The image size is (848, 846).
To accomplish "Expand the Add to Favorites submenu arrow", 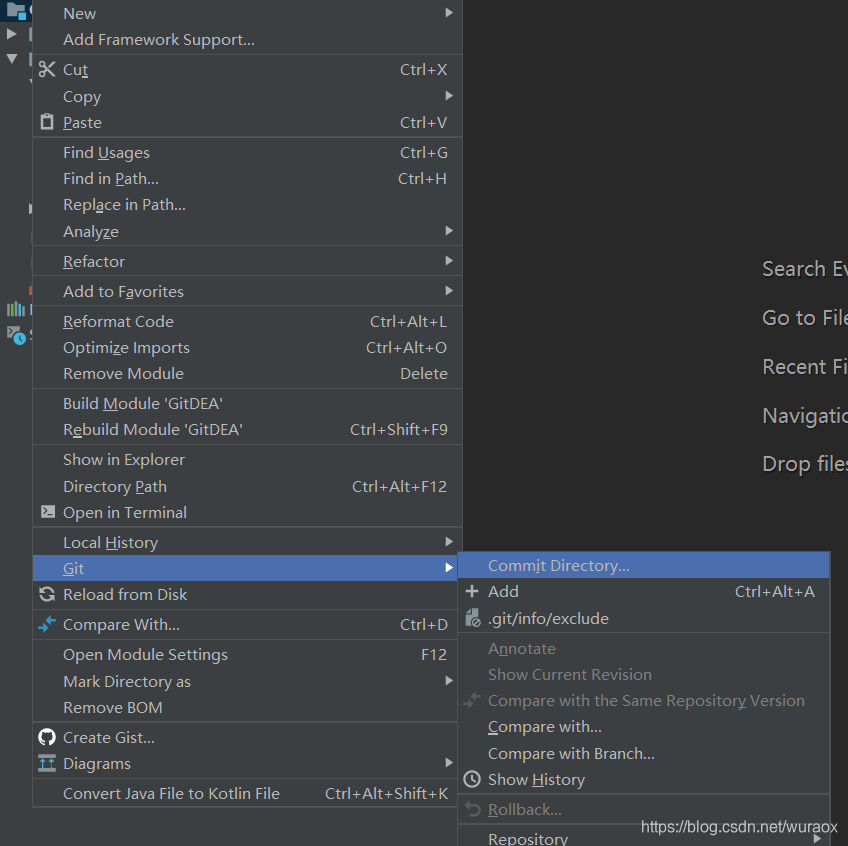I will (449, 291).
